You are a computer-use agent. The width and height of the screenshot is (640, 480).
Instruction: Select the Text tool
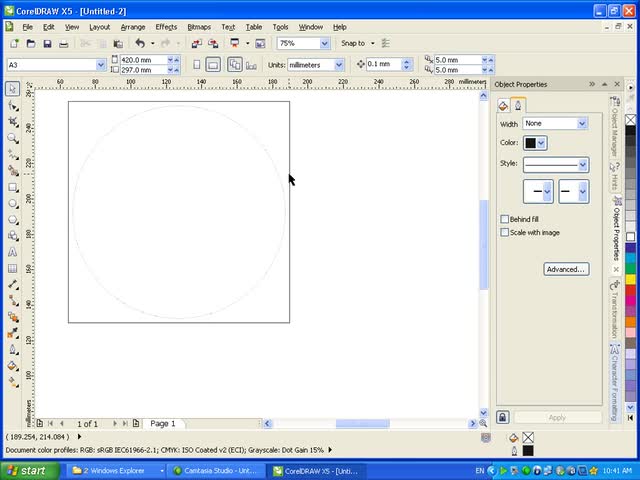pos(13,252)
